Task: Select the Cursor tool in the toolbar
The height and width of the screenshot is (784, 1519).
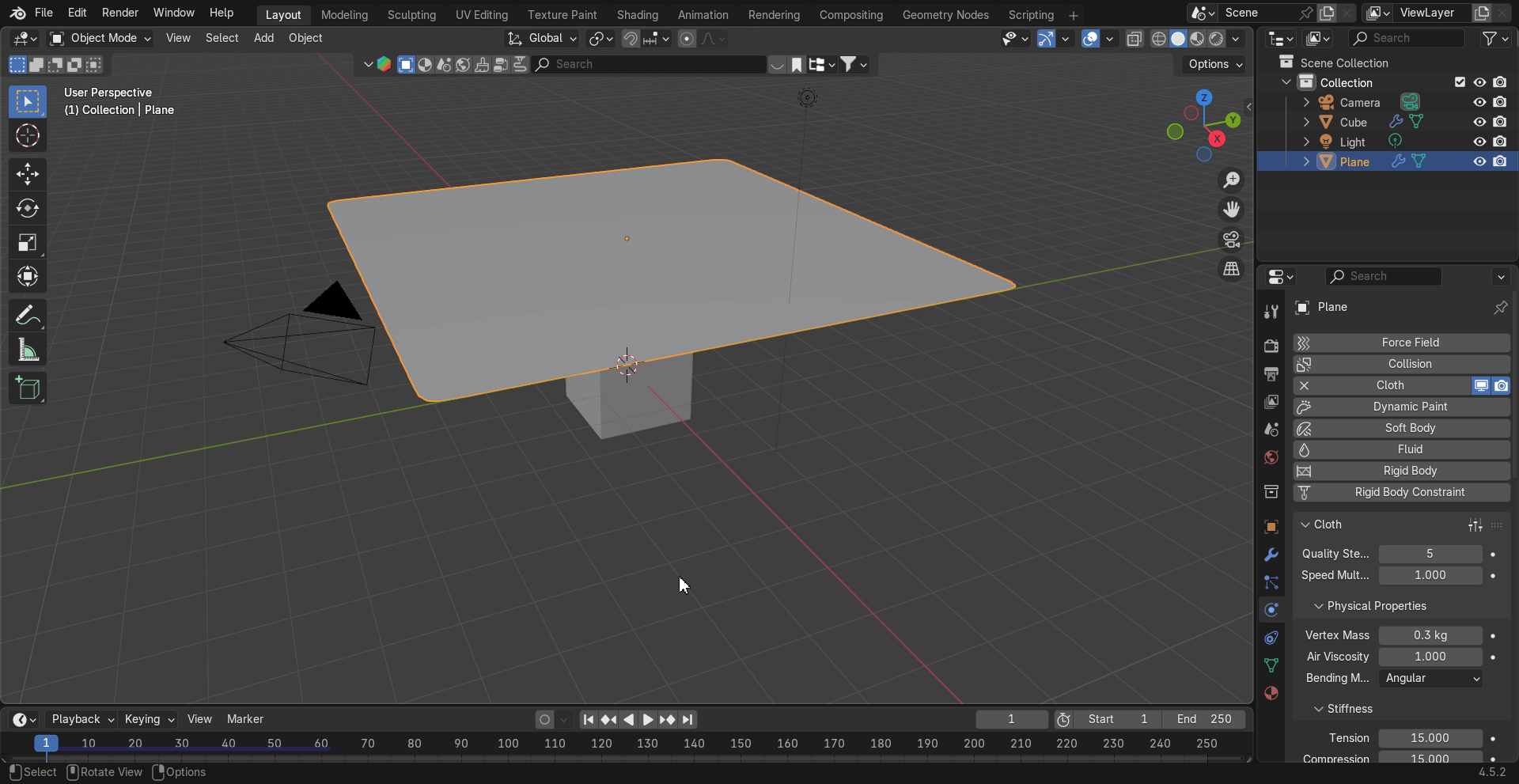Action: pos(28,136)
